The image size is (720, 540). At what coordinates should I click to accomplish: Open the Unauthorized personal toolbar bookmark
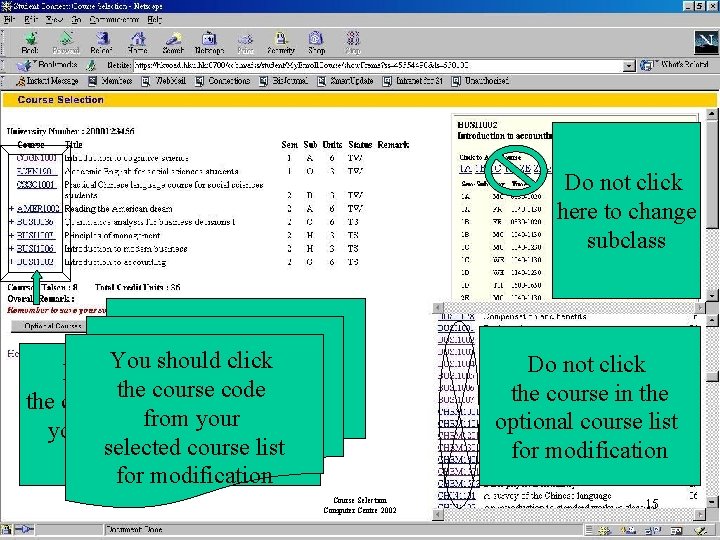point(480,81)
